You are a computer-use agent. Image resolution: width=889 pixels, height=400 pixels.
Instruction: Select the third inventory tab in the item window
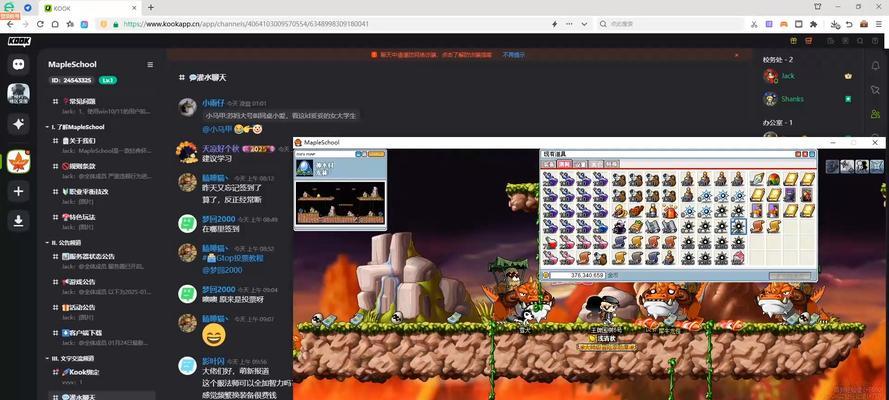point(581,164)
